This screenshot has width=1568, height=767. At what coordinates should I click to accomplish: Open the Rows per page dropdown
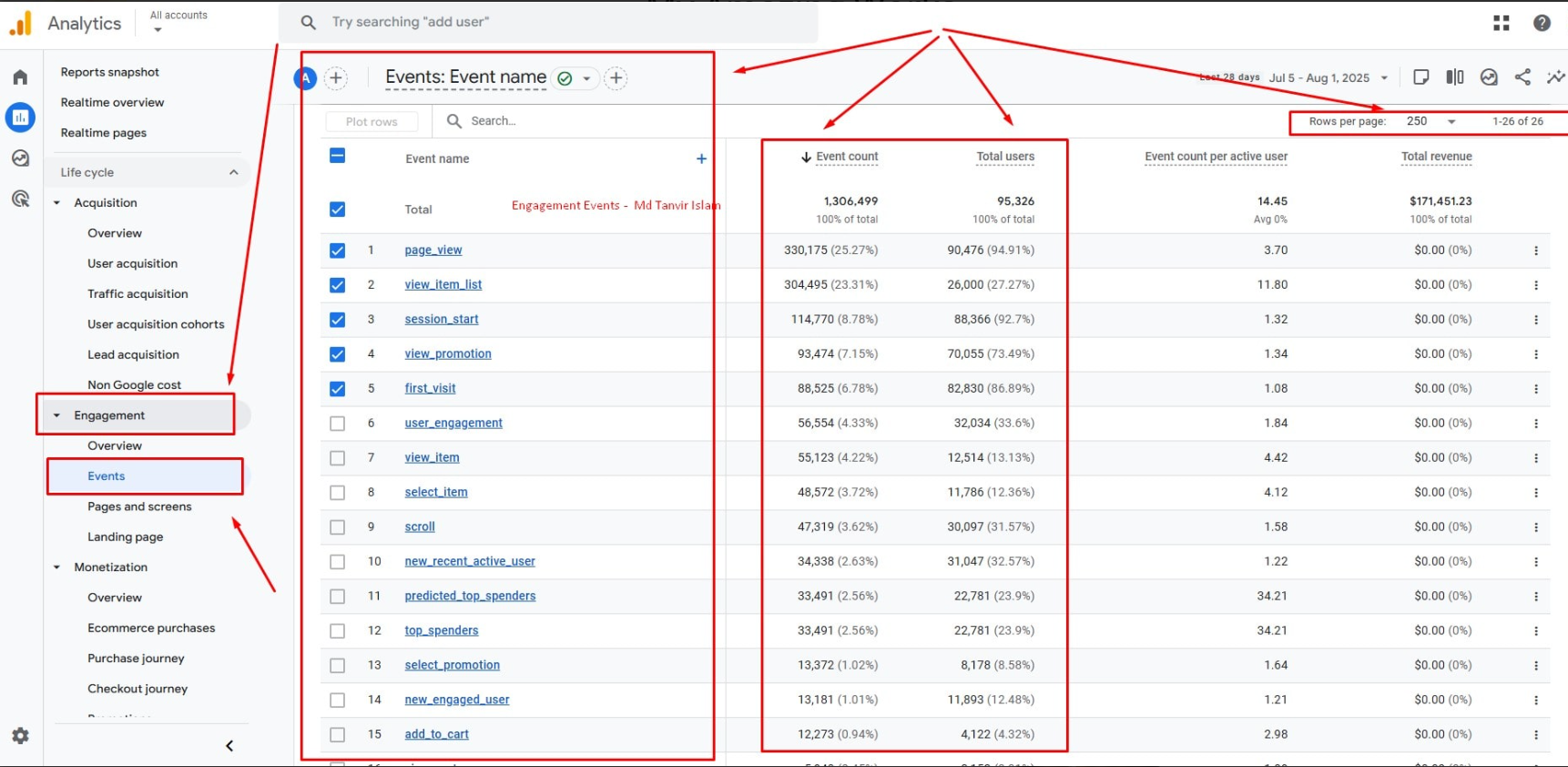[1431, 121]
